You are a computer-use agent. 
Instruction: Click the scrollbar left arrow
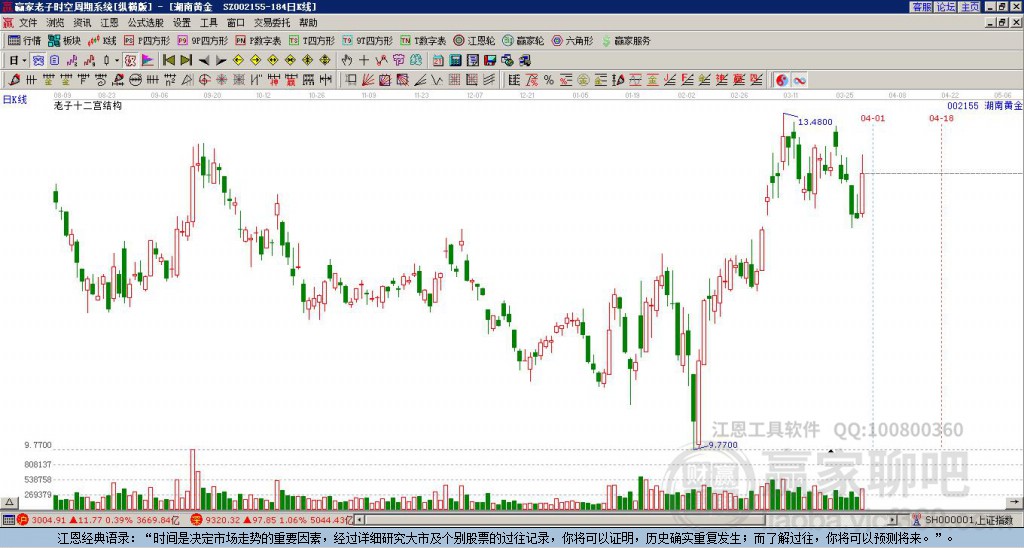point(360,520)
